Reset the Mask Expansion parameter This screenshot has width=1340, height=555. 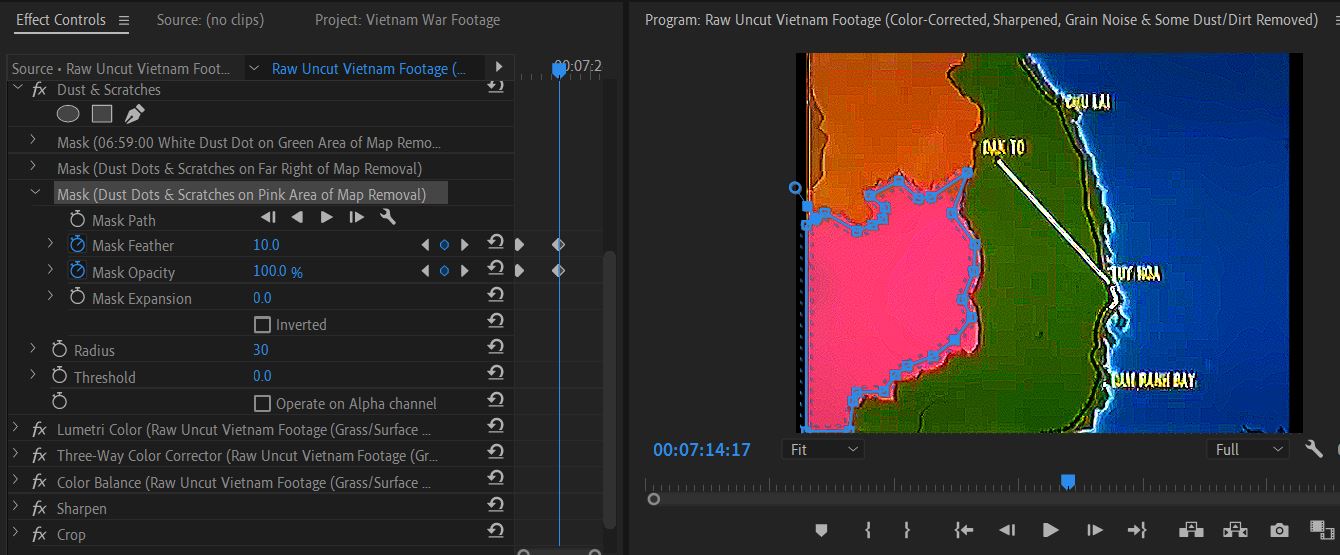click(495, 295)
